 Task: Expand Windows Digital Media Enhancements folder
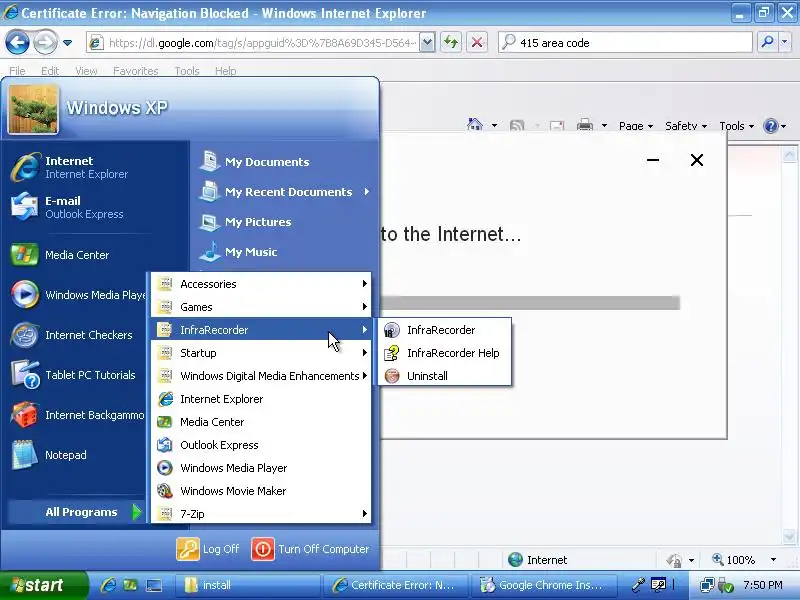(x=261, y=376)
